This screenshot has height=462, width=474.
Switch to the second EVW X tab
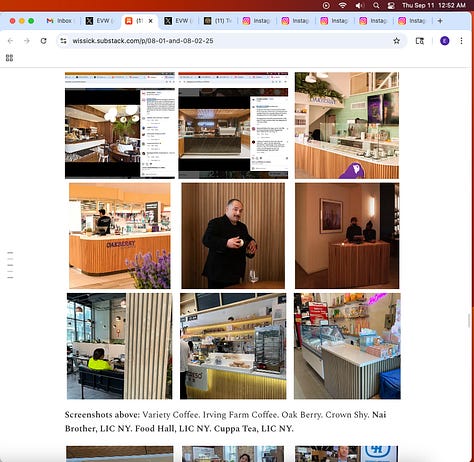coord(178,21)
